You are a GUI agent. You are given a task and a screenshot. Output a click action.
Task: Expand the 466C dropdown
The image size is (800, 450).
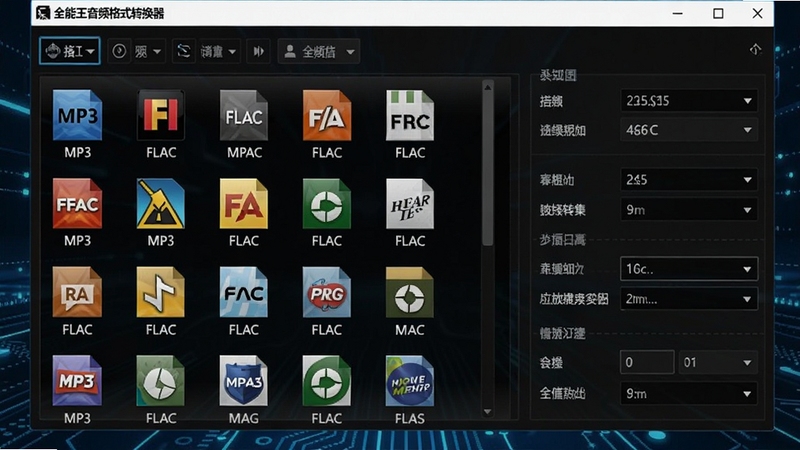(x=689, y=130)
